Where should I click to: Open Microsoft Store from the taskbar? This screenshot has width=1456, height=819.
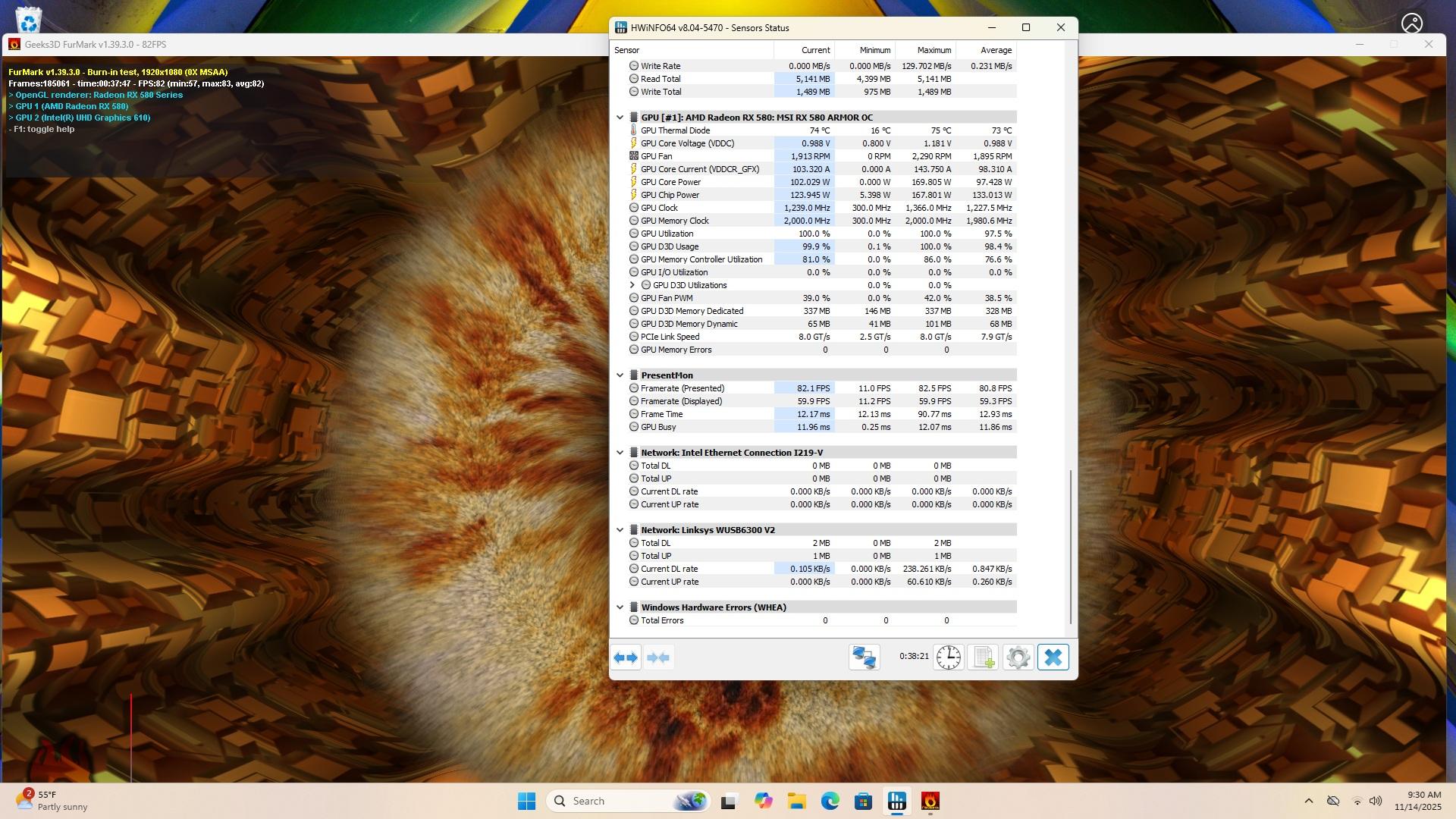(863, 801)
